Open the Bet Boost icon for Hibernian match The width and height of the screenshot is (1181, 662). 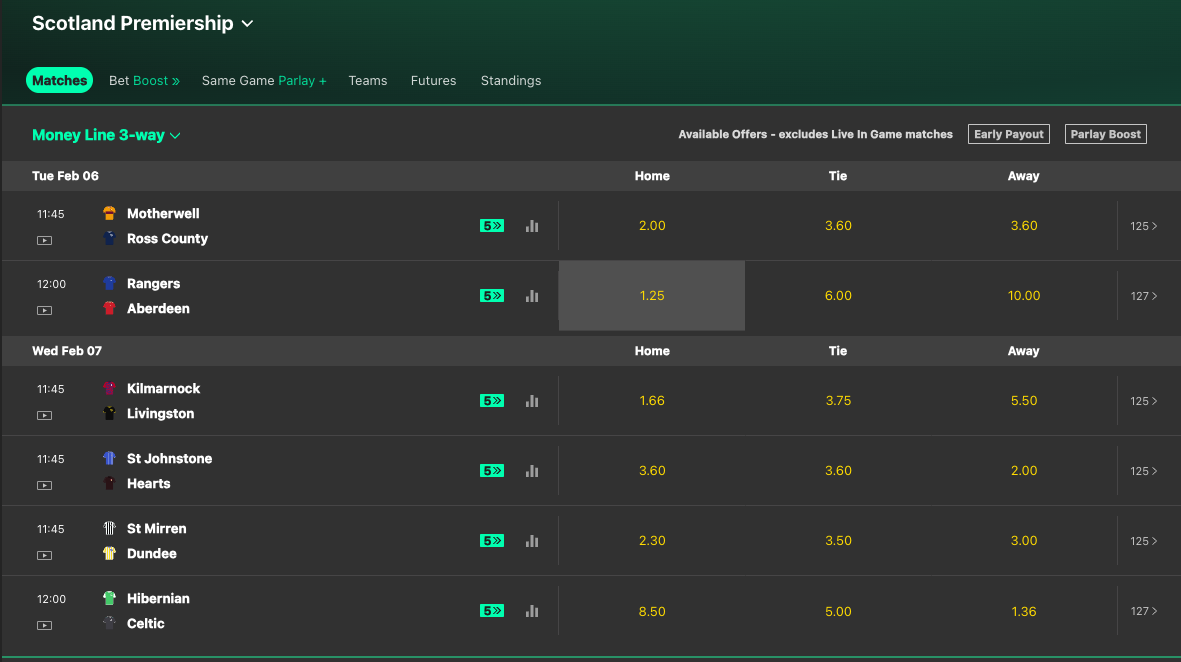(x=492, y=611)
